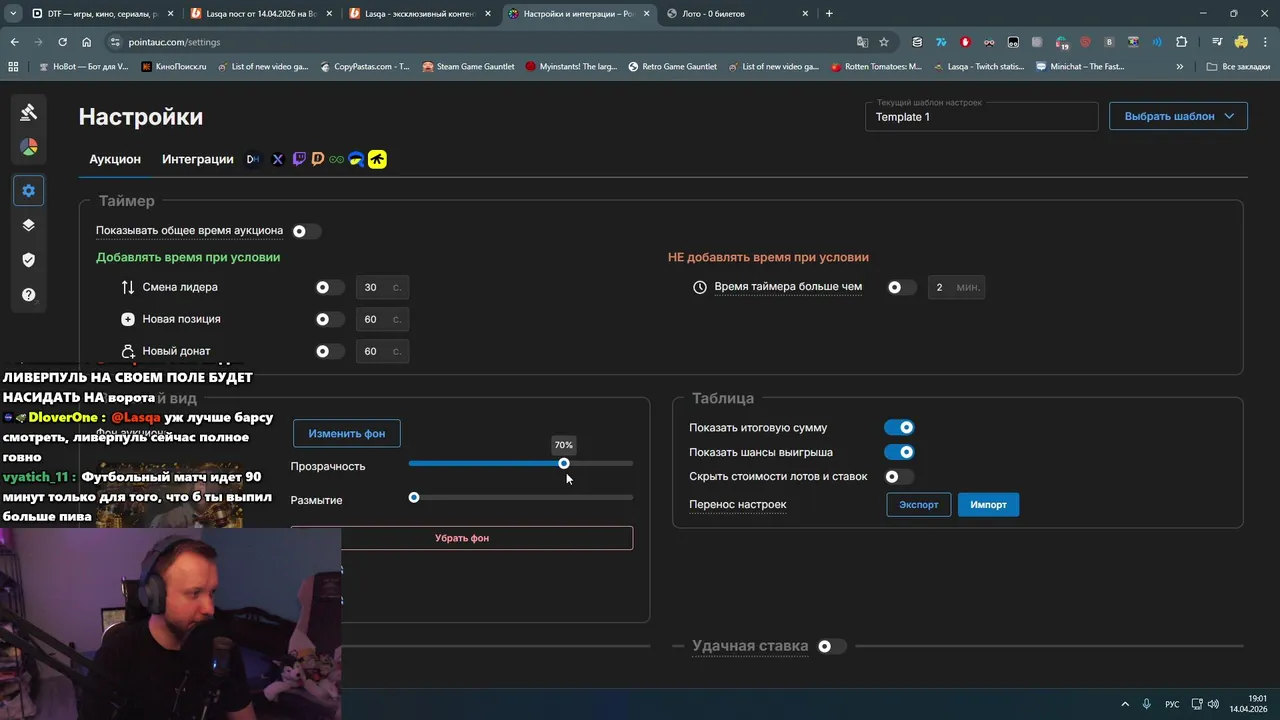Image resolution: width=1280 pixels, height=720 pixels.
Task: Enable the Новая позиция switch
Action: pyautogui.click(x=329, y=319)
